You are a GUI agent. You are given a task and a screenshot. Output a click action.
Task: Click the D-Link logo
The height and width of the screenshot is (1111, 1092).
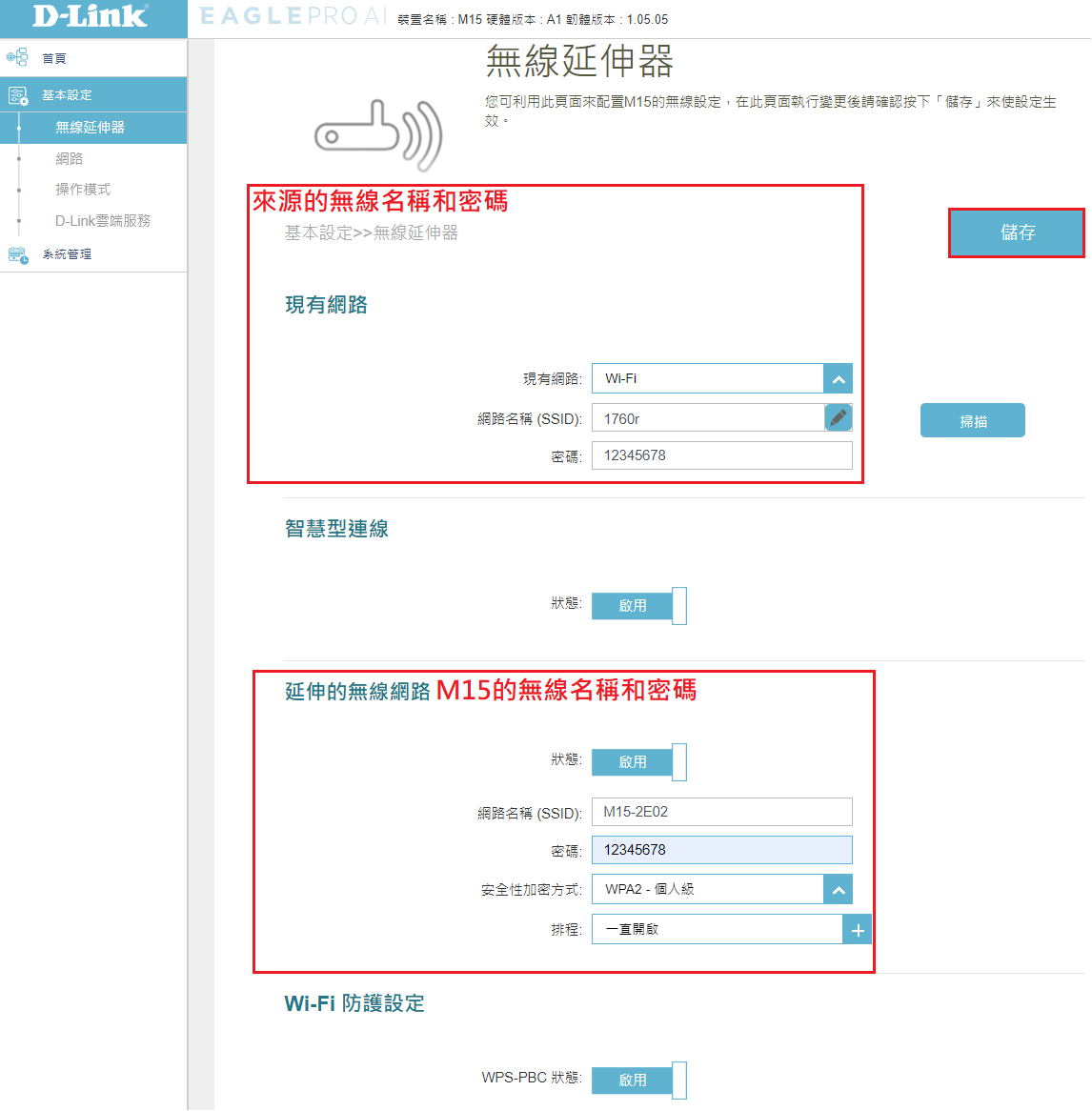click(91, 16)
